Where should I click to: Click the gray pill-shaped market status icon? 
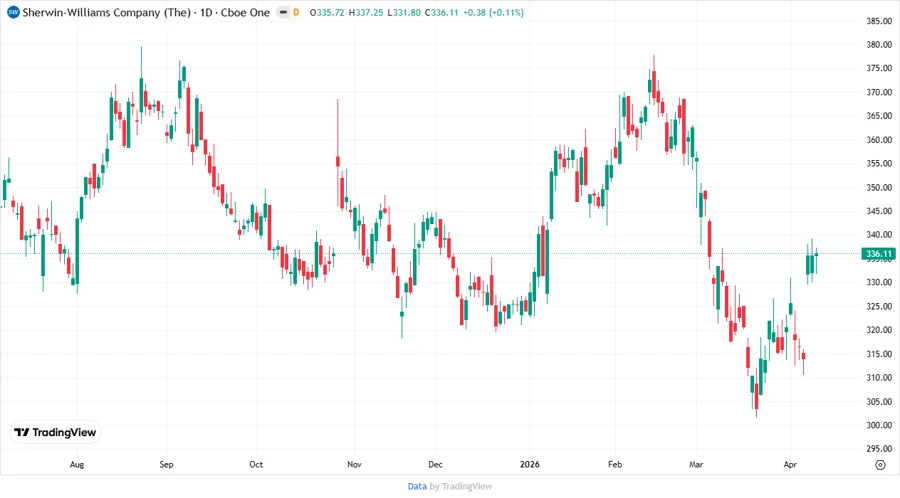[283, 12]
